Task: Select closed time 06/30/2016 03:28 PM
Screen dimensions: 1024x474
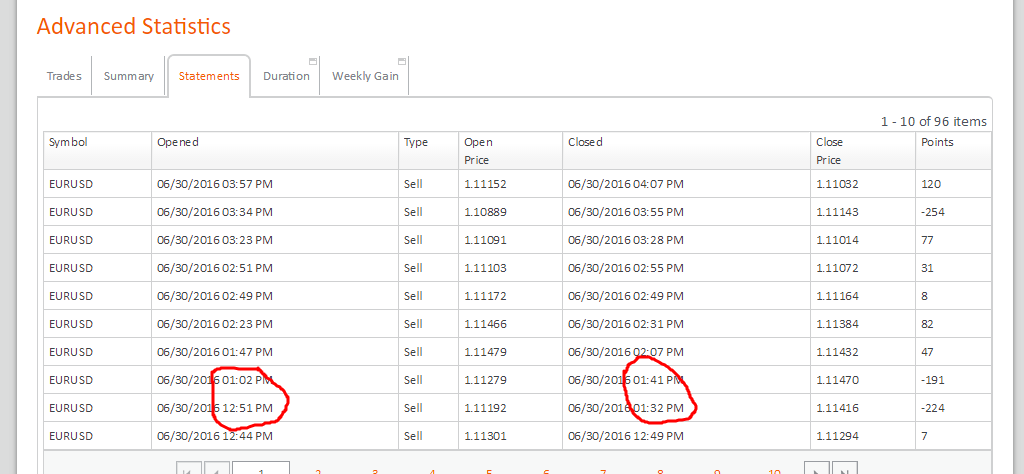Action: [x=626, y=240]
